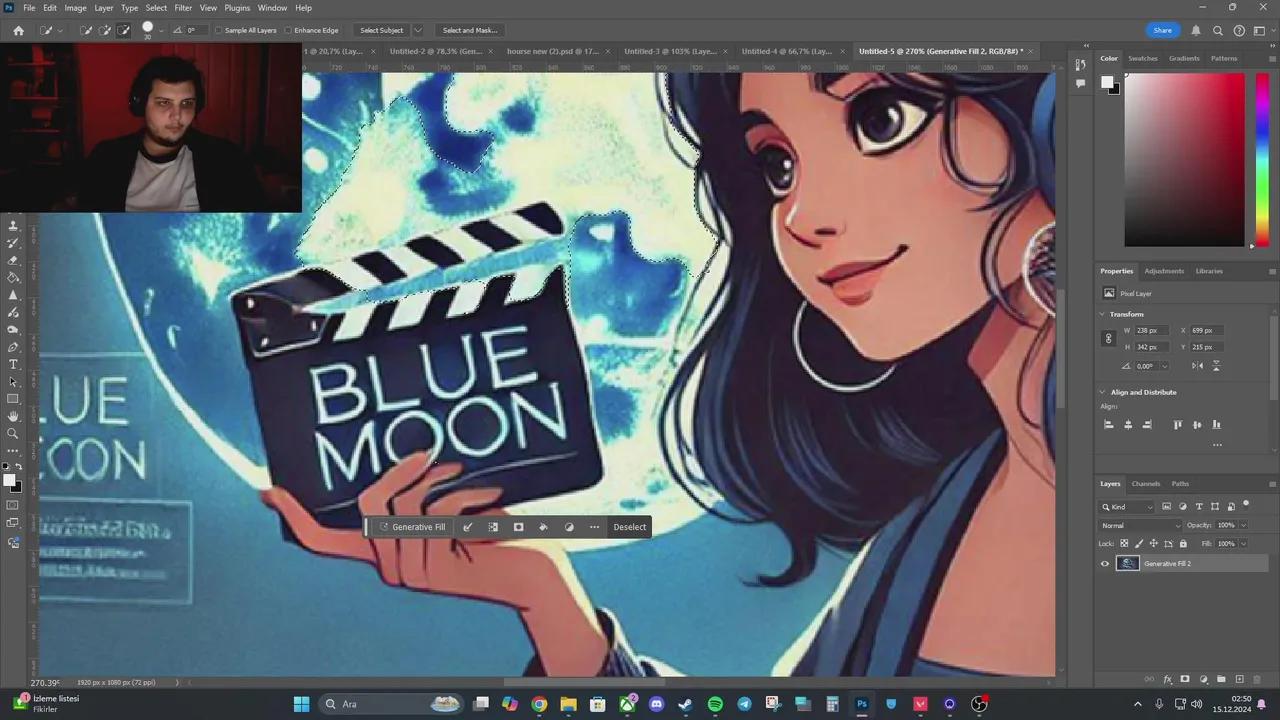Enable Enhance Edge checkbox
1280x720 pixels.
[288, 30]
